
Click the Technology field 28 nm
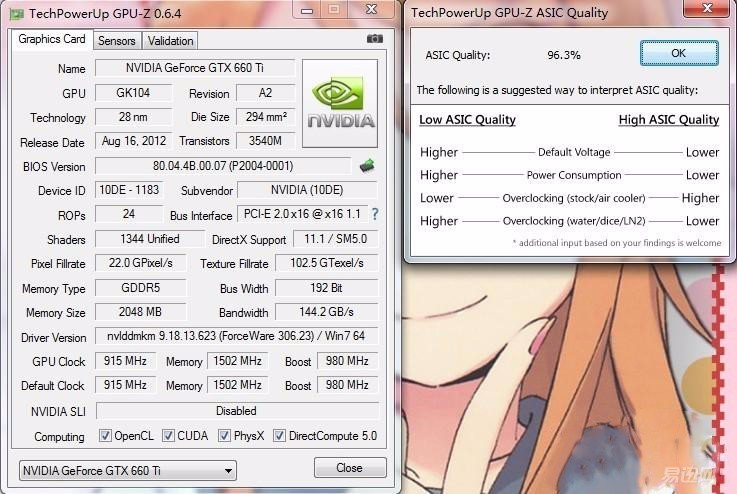(133, 117)
